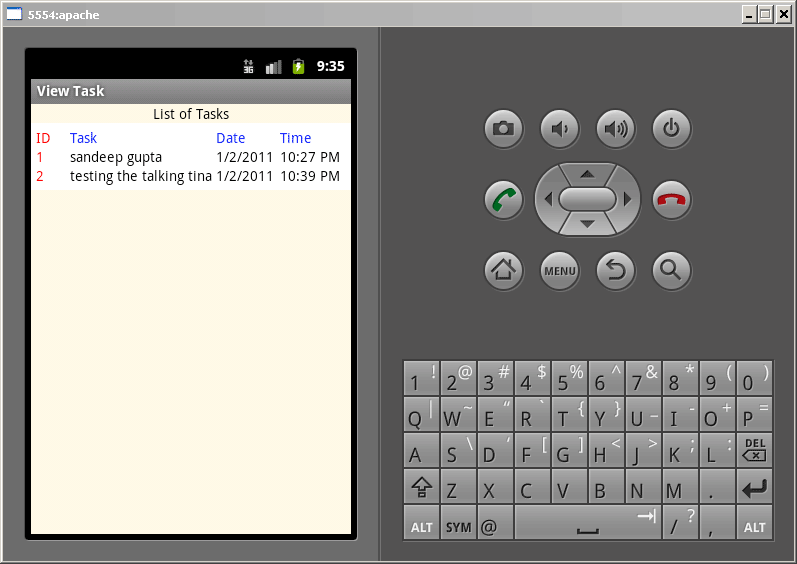
Task: Click the '10:39 PM' time cell
Action: [310, 176]
